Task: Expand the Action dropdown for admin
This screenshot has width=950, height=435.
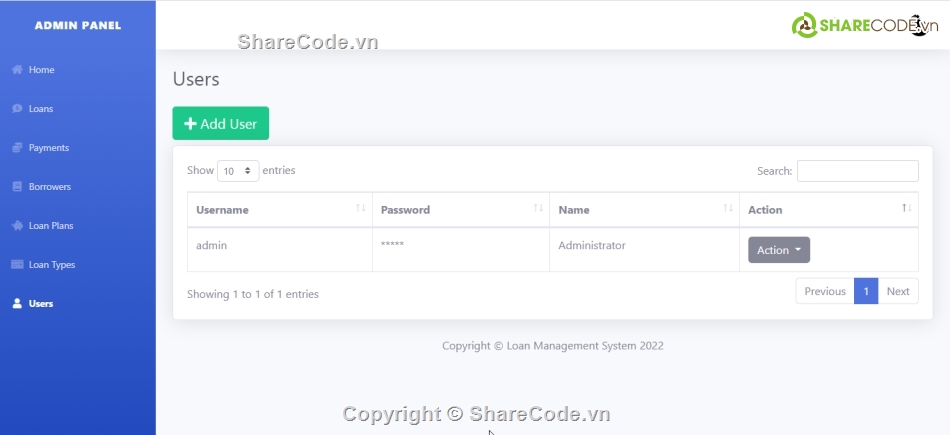Action: [x=778, y=250]
